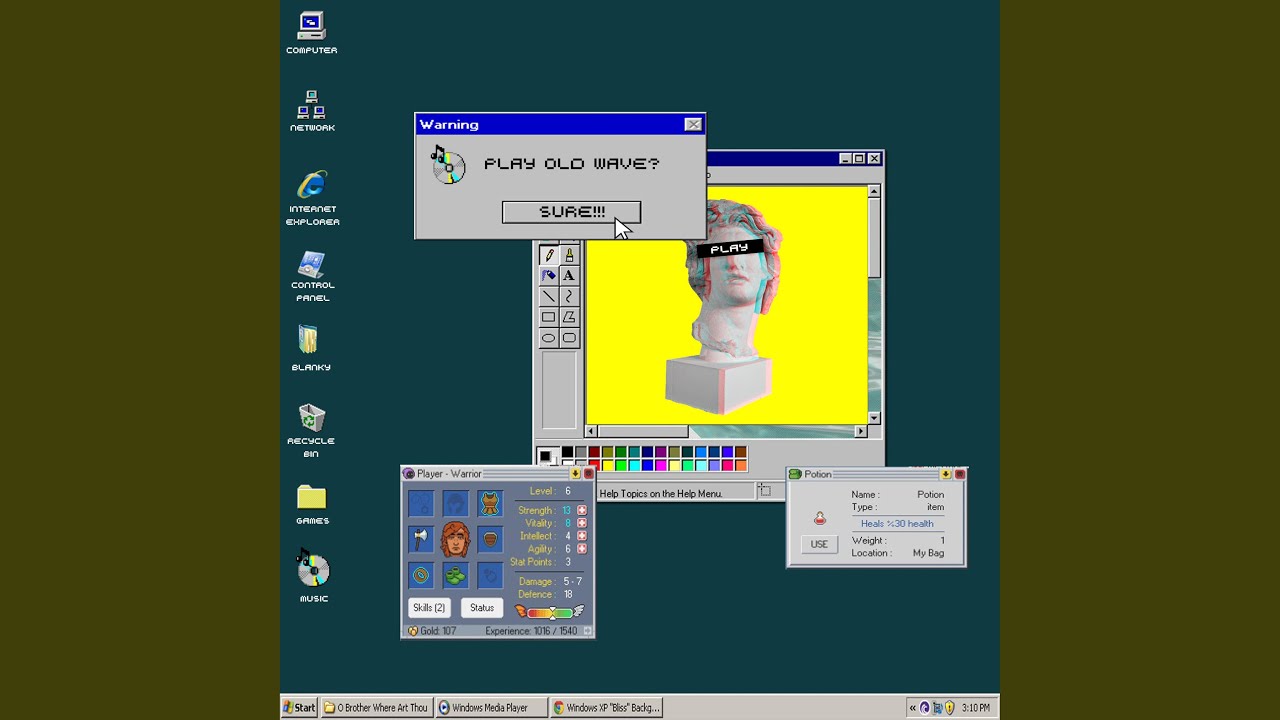Open the Music desktop icon
This screenshot has width=1280, height=720.
pyautogui.click(x=313, y=575)
